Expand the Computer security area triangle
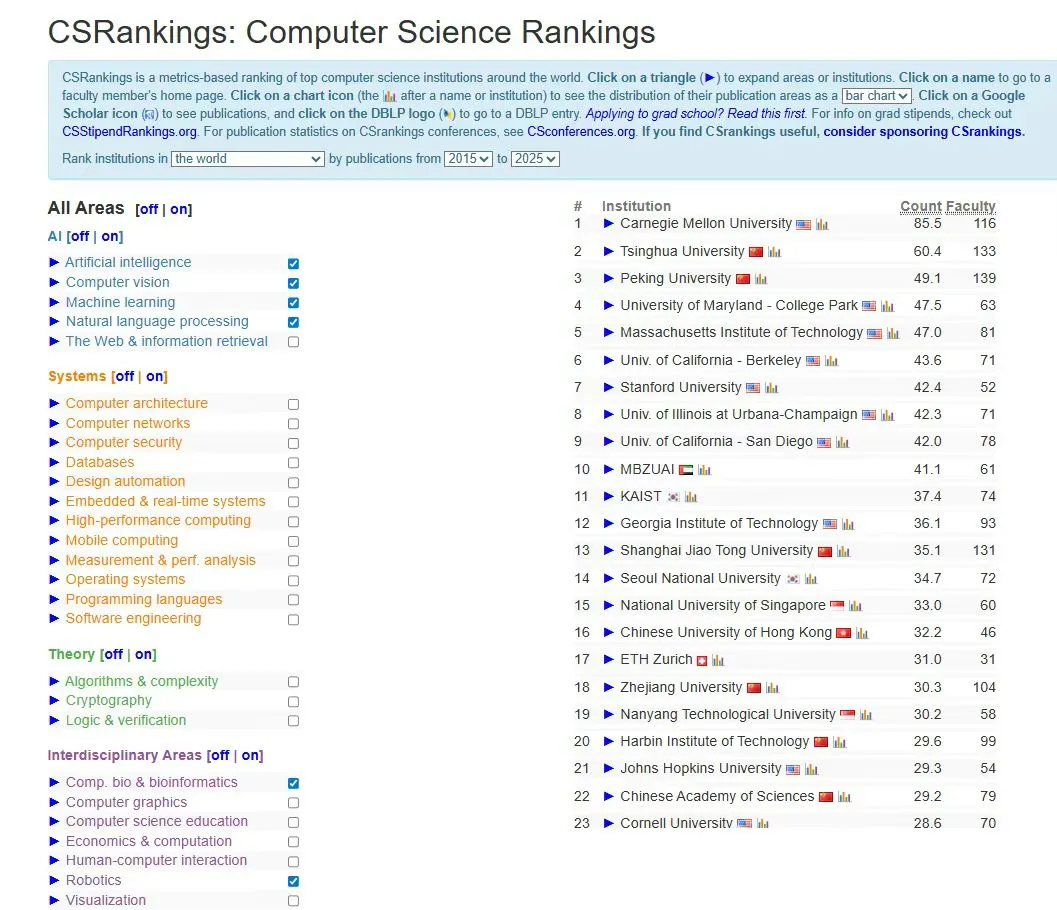The height and width of the screenshot is (910, 1057). coord(55,442)
